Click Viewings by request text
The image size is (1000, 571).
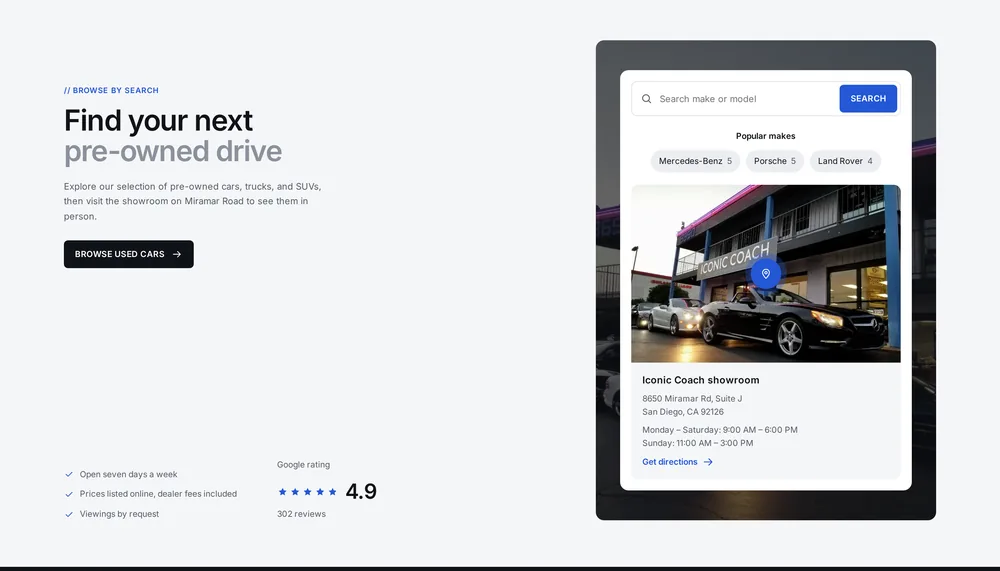coord(119,514)
